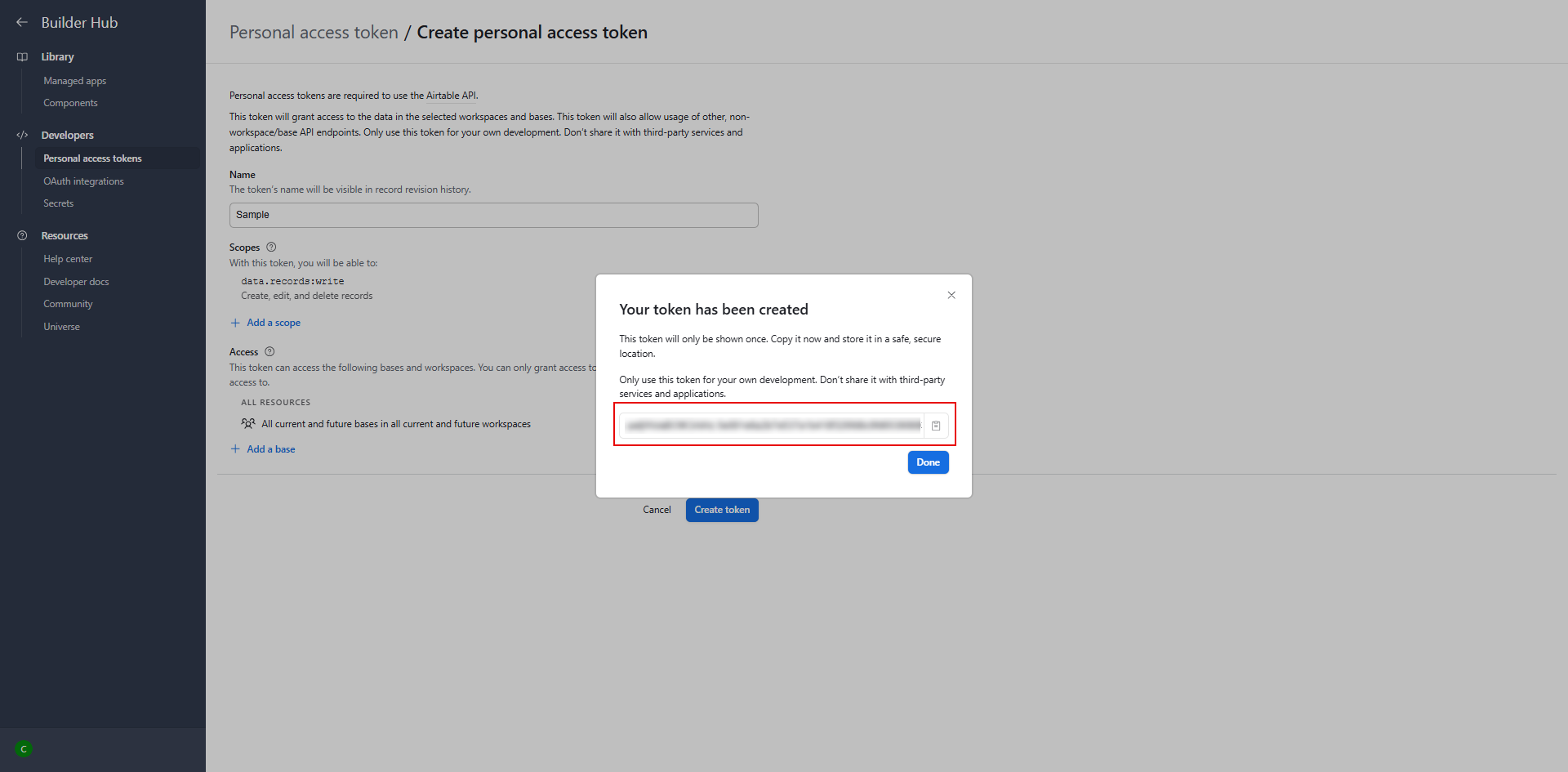Viewport: 1568px width, 772px height.
Task: Click the back arrow beside Builder Hub
Action: (x=22, y=23)
